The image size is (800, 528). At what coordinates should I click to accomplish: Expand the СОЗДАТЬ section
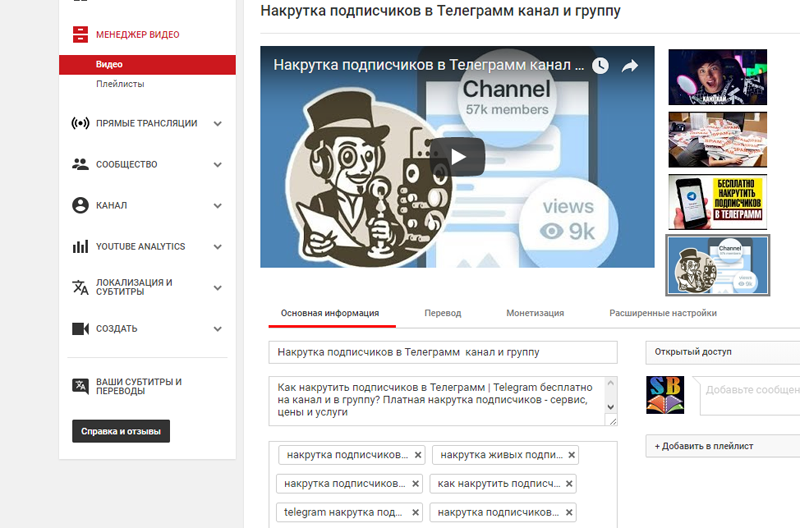click(x=217, y=329)
